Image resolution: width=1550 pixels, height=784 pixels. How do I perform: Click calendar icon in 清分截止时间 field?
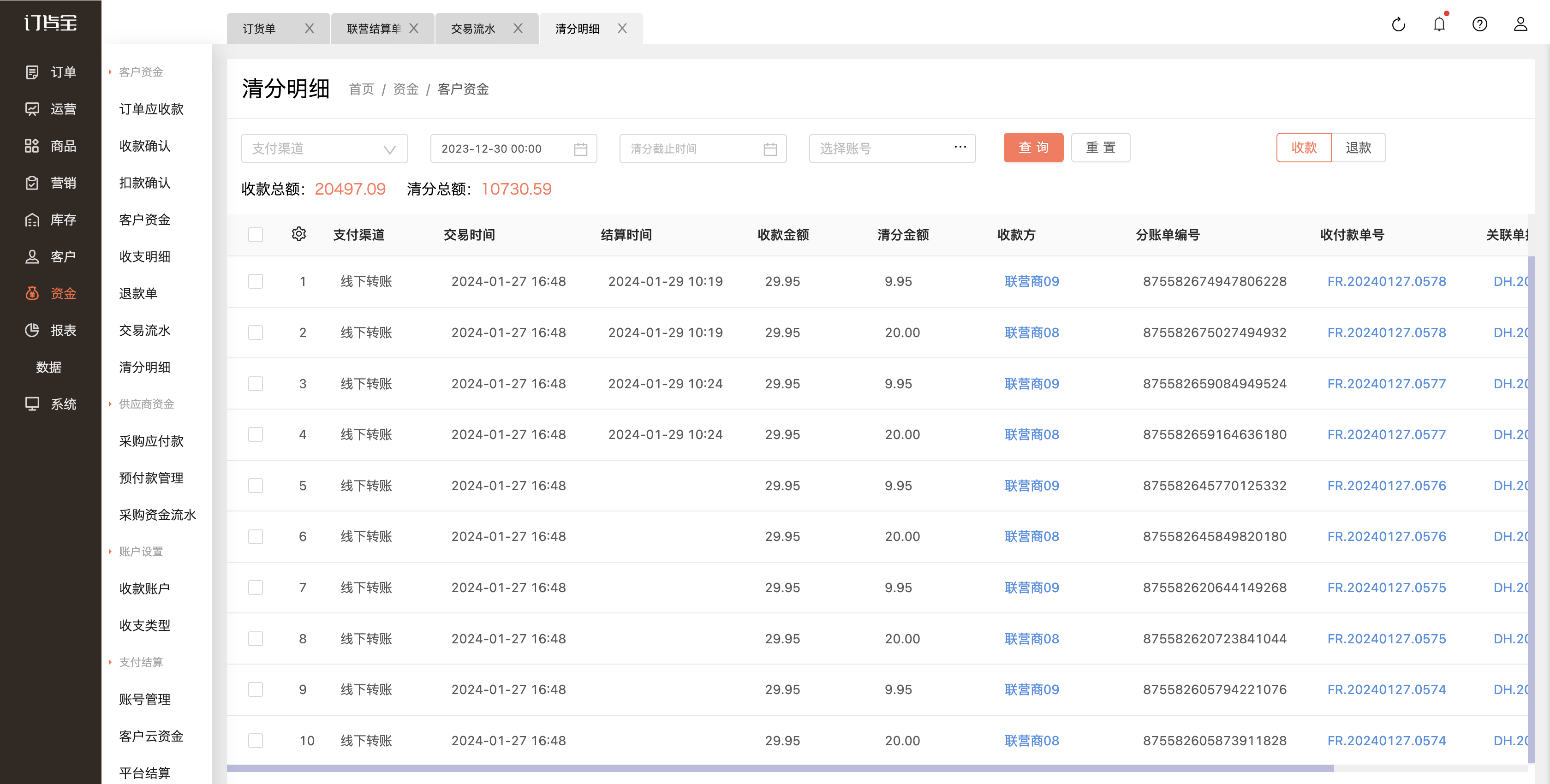point(770,148)
